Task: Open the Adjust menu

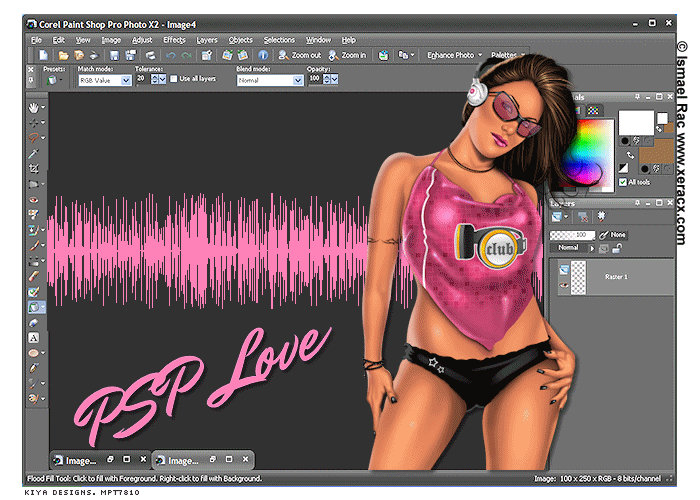Action: pos(142,40)
